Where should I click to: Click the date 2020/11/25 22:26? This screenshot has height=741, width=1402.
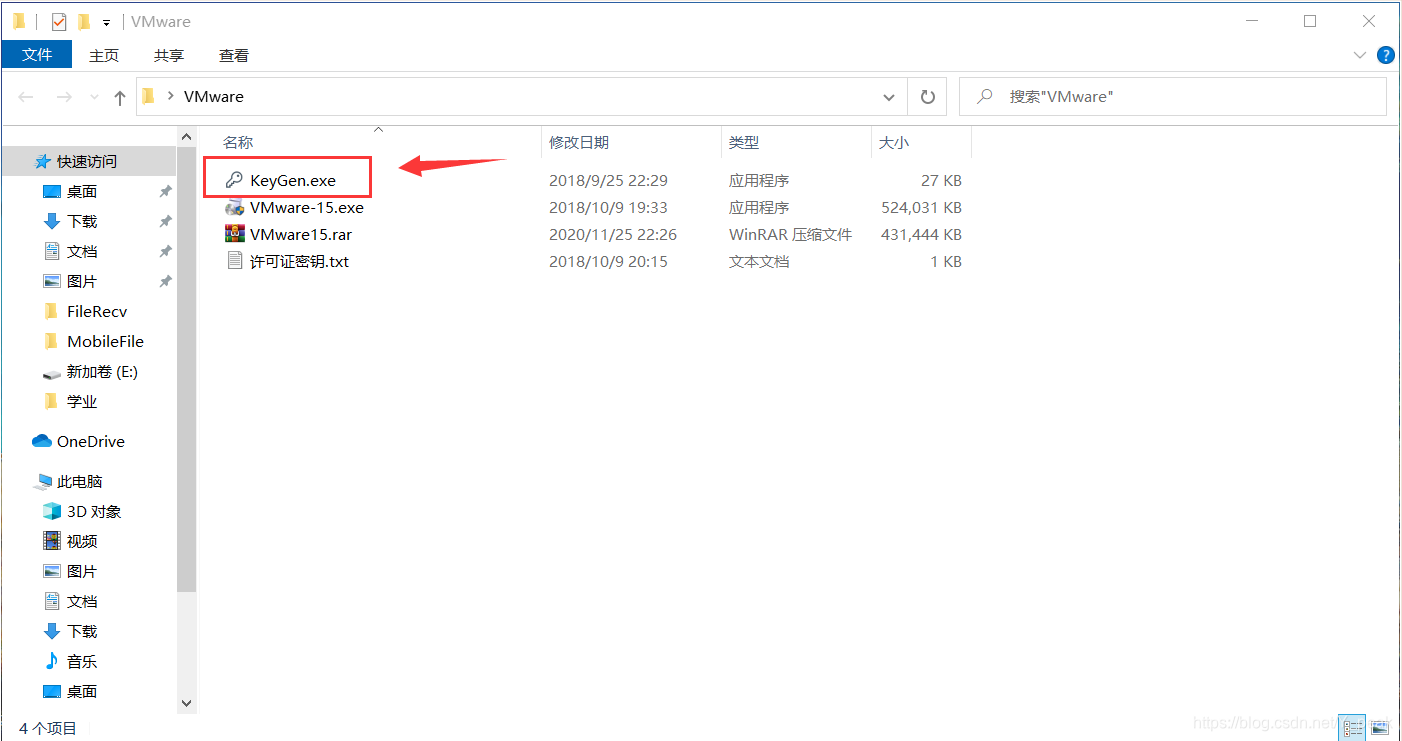(x=613, y=235)
